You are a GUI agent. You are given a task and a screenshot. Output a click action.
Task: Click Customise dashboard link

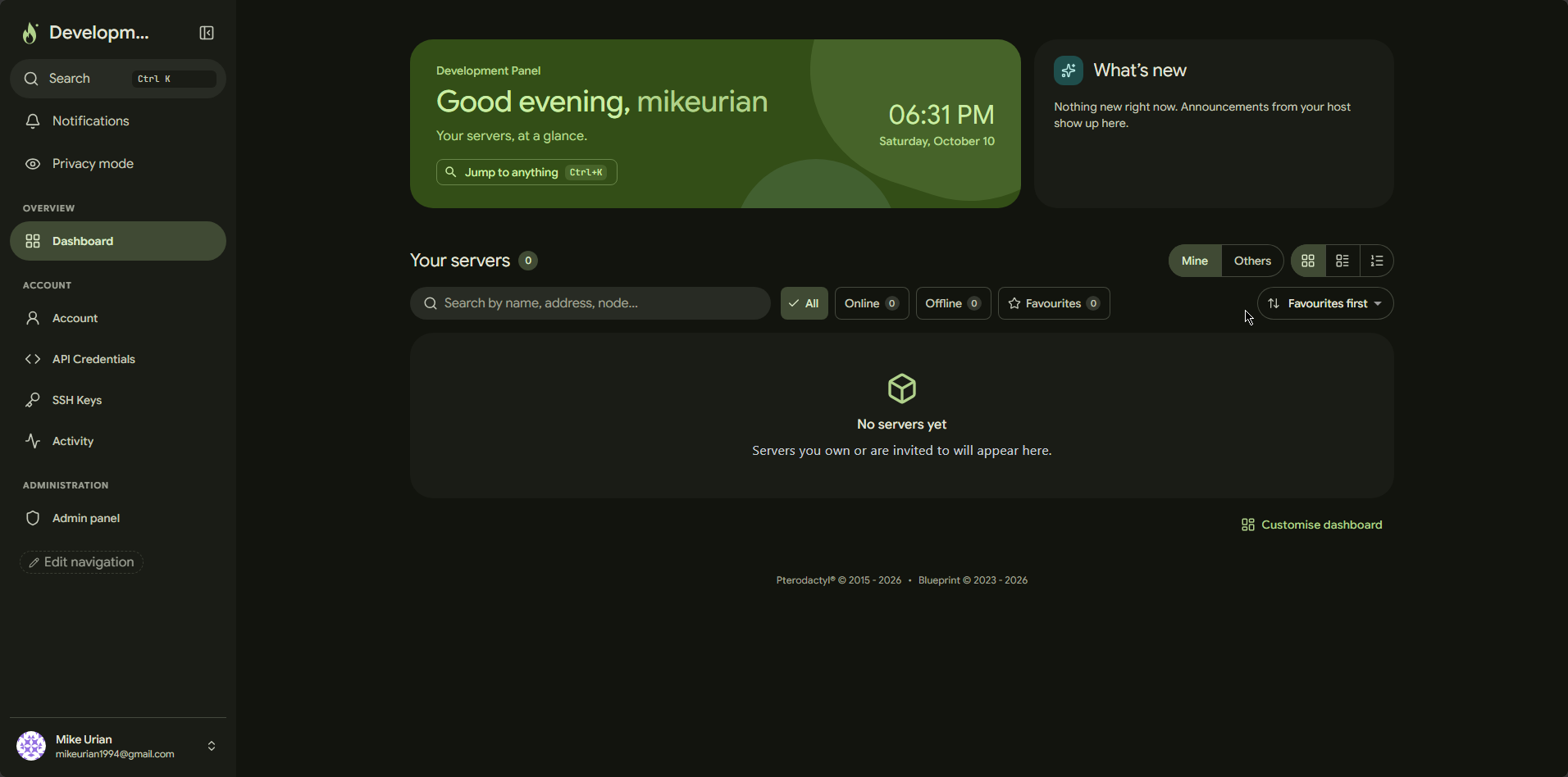point(1312,525)
